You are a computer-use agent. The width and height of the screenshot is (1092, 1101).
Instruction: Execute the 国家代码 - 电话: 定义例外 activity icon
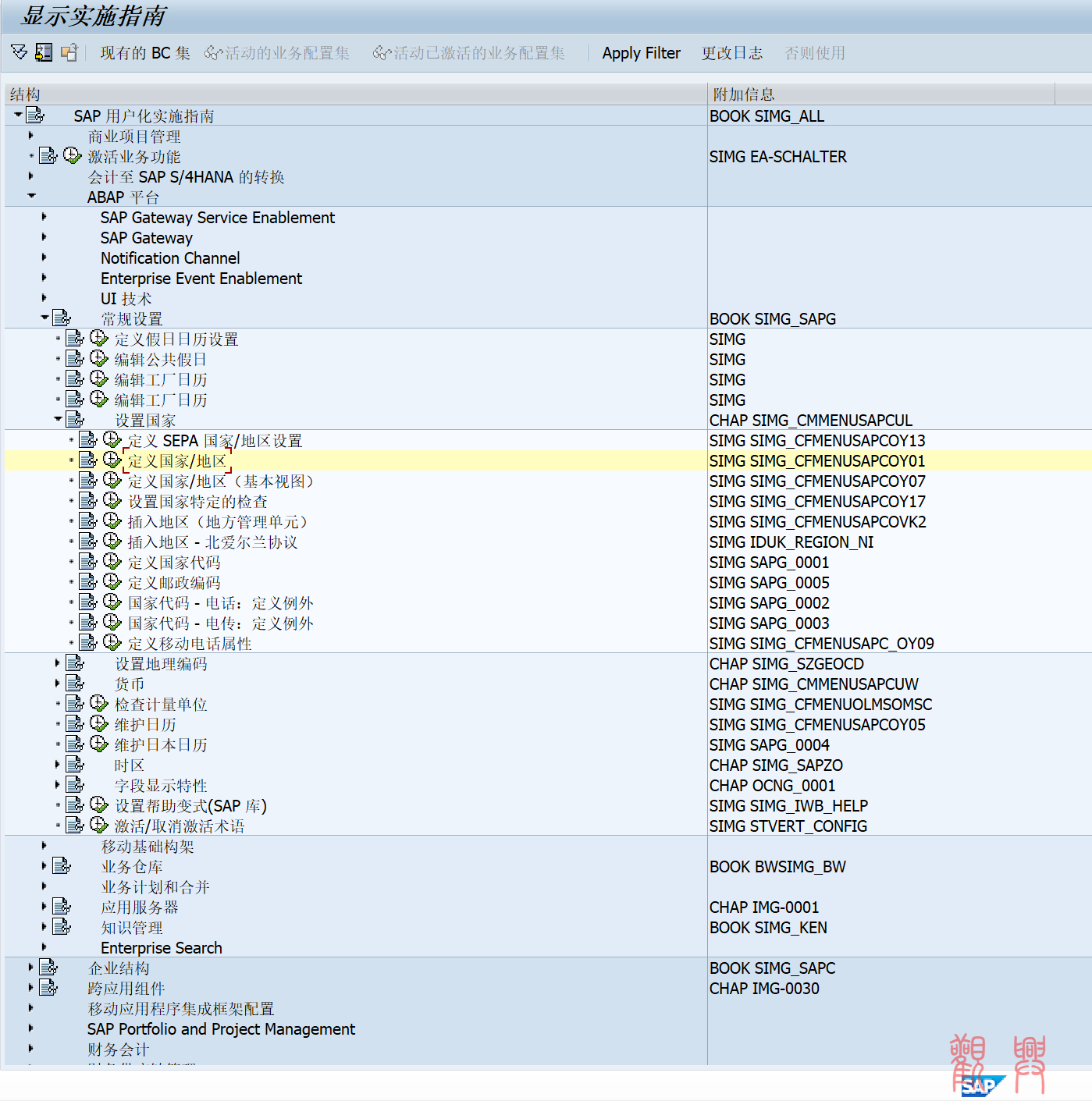tap(112, 602)
